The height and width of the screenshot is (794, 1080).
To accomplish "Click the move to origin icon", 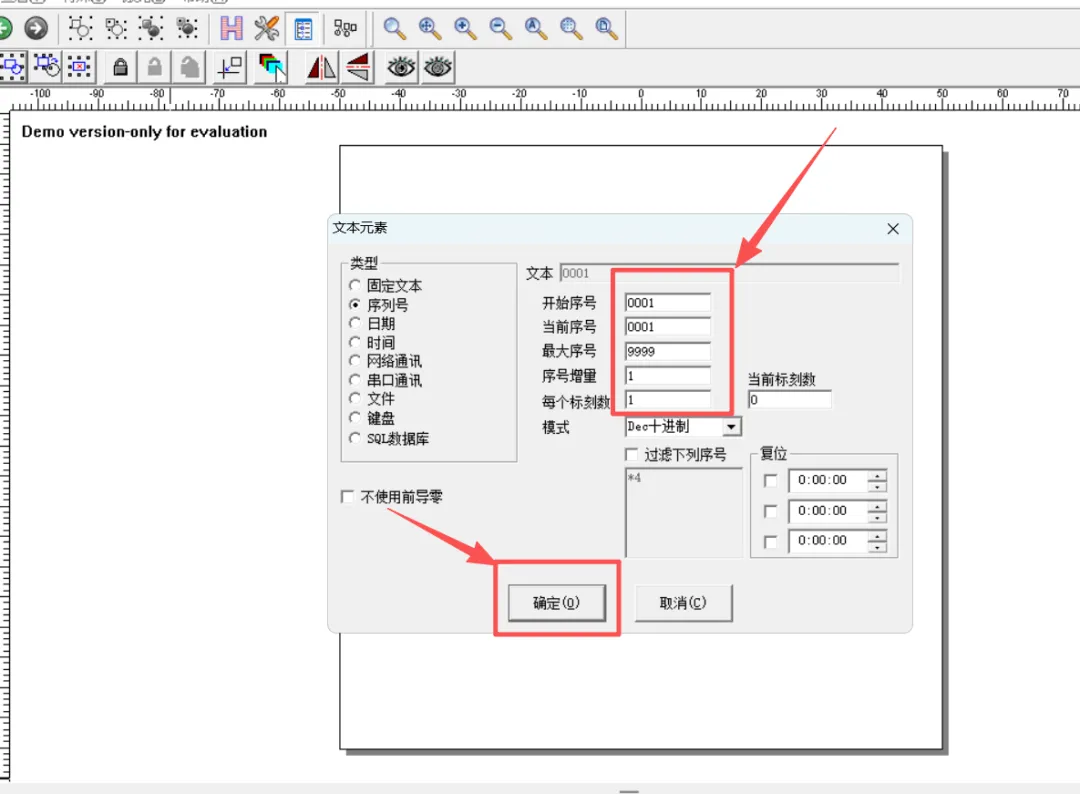I will tap(230, 67).
